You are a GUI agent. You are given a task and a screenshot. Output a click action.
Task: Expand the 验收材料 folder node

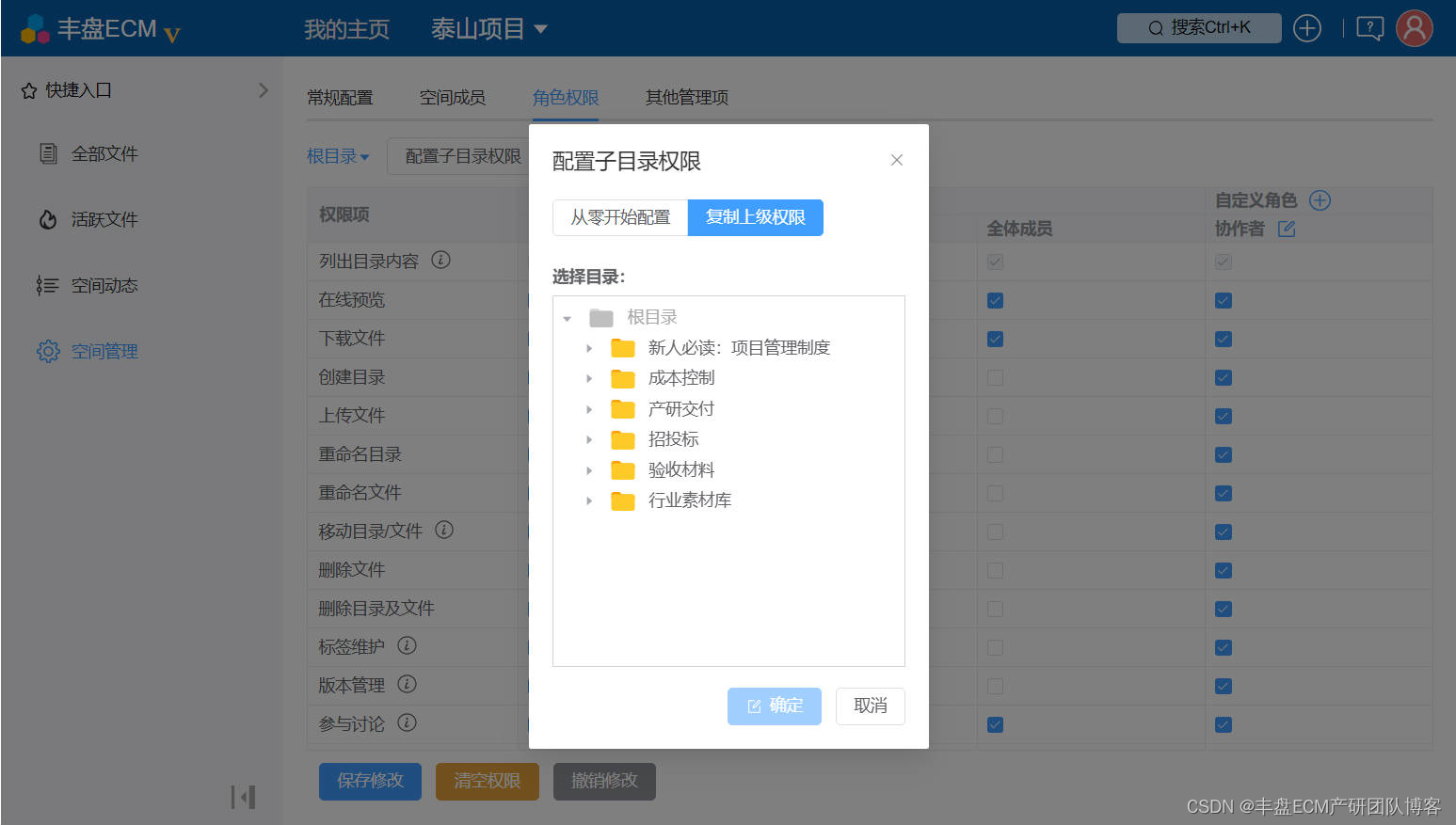point(589,470)
